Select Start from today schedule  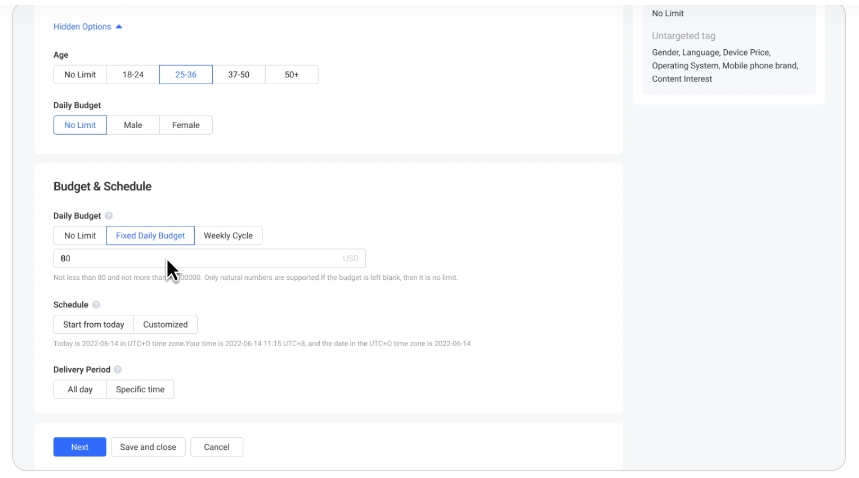(94, 325)
